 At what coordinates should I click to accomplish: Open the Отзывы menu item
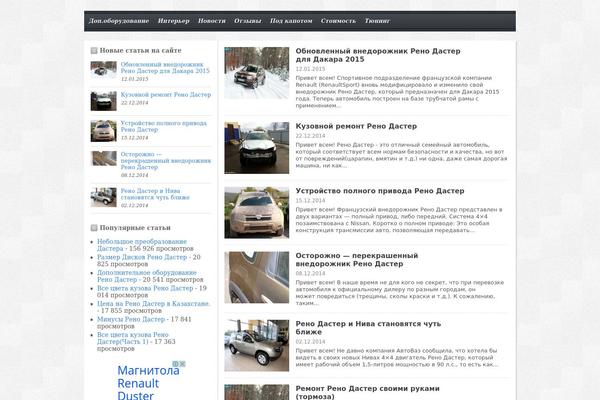(x=248, y=21)
